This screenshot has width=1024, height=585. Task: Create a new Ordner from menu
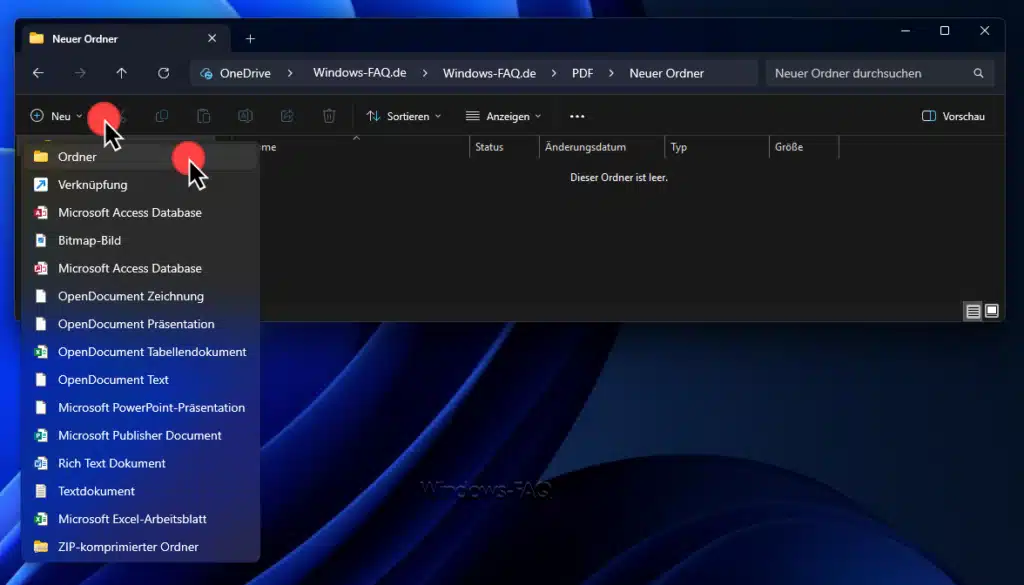pos(140,157)
